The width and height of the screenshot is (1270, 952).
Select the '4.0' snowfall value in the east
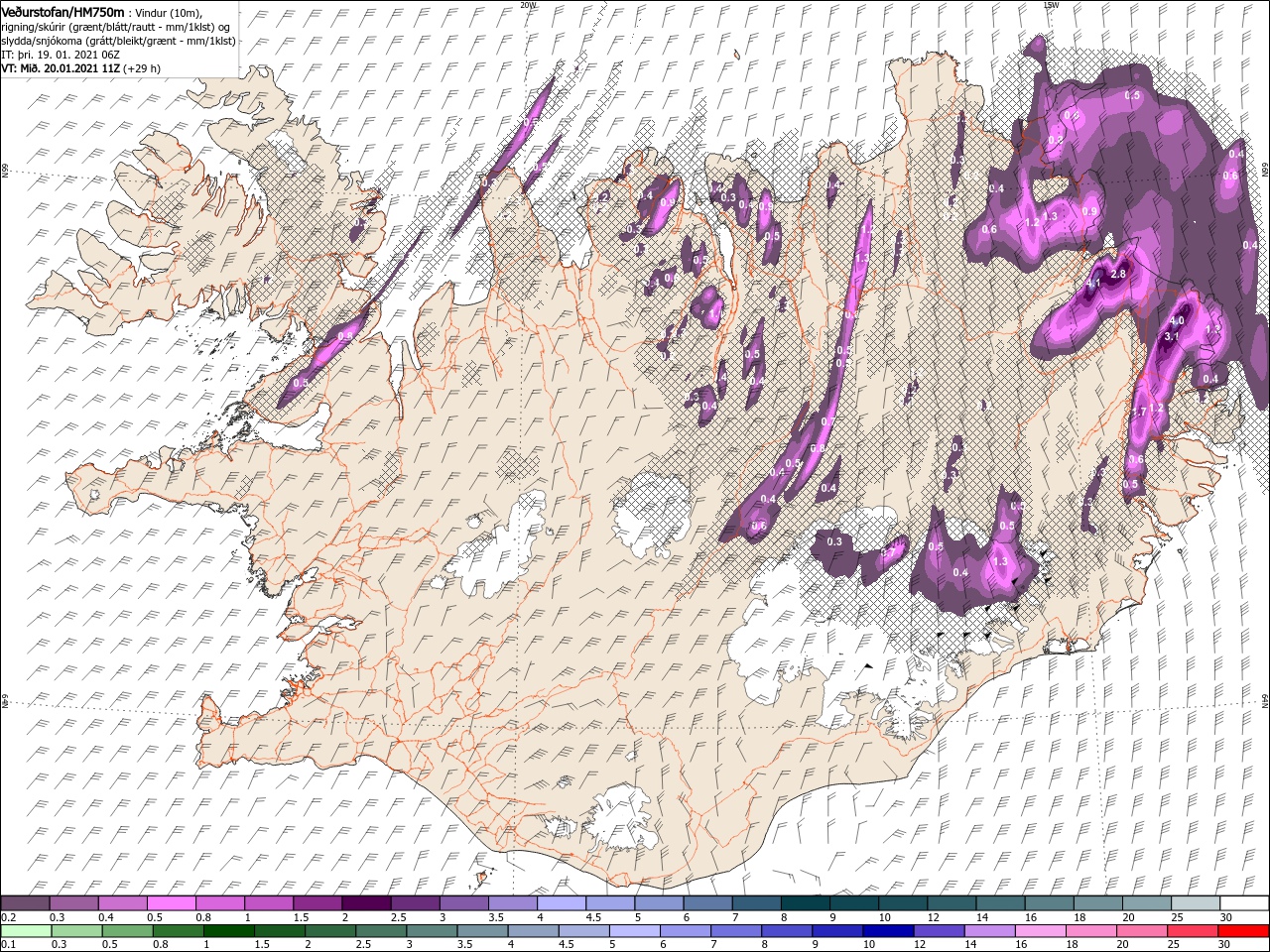tap(1178, 321)
